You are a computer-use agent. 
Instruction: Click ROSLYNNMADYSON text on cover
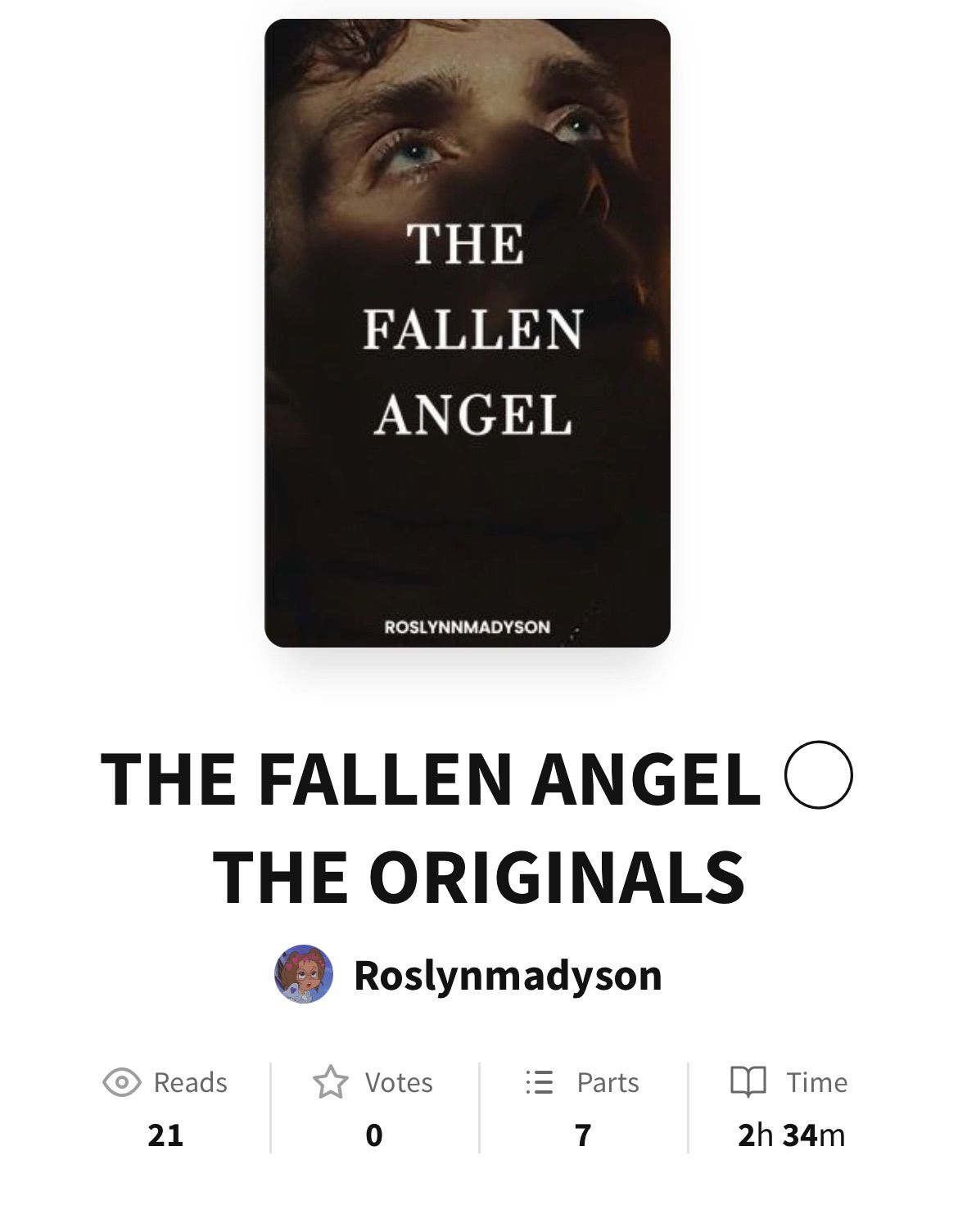coord(468,627)
